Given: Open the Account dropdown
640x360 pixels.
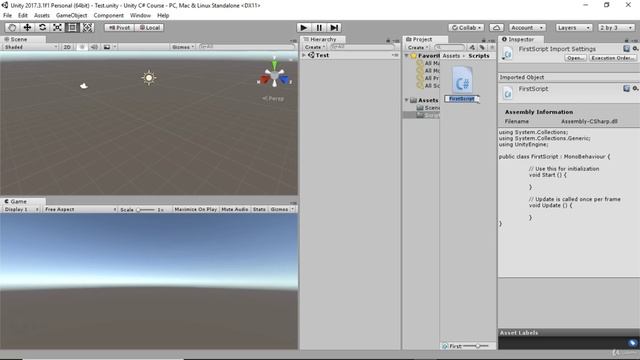Looking at the screenshot, I should tap(527, 28).
